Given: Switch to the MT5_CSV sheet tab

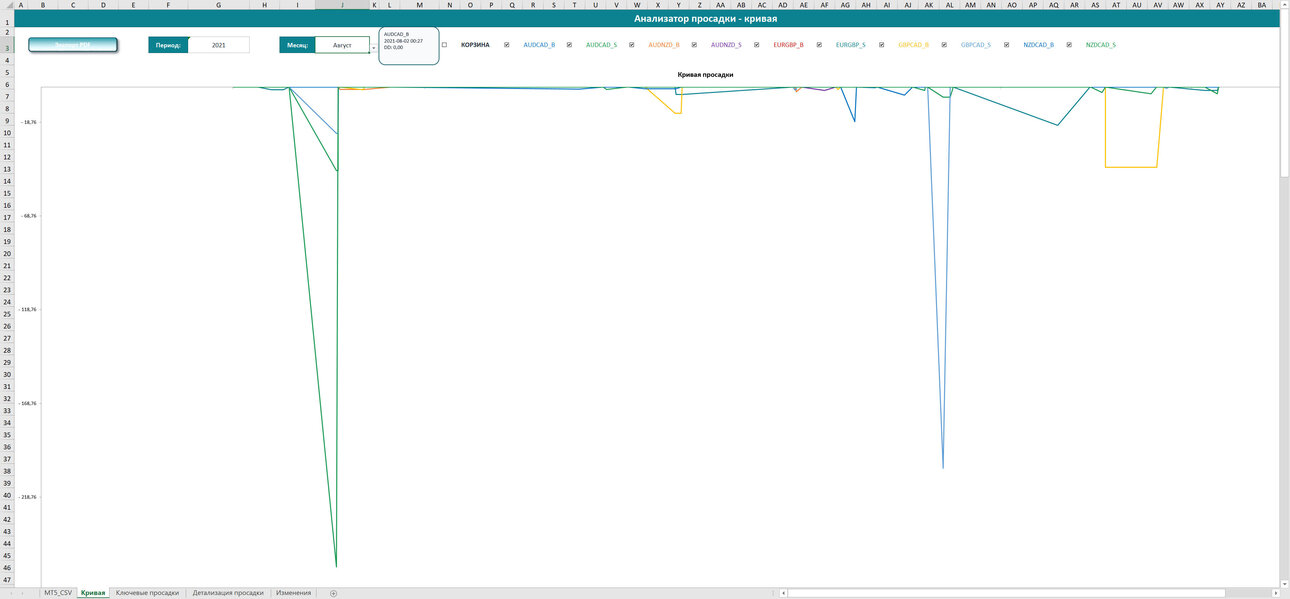Looking at the screenshot, I should 58,593.
